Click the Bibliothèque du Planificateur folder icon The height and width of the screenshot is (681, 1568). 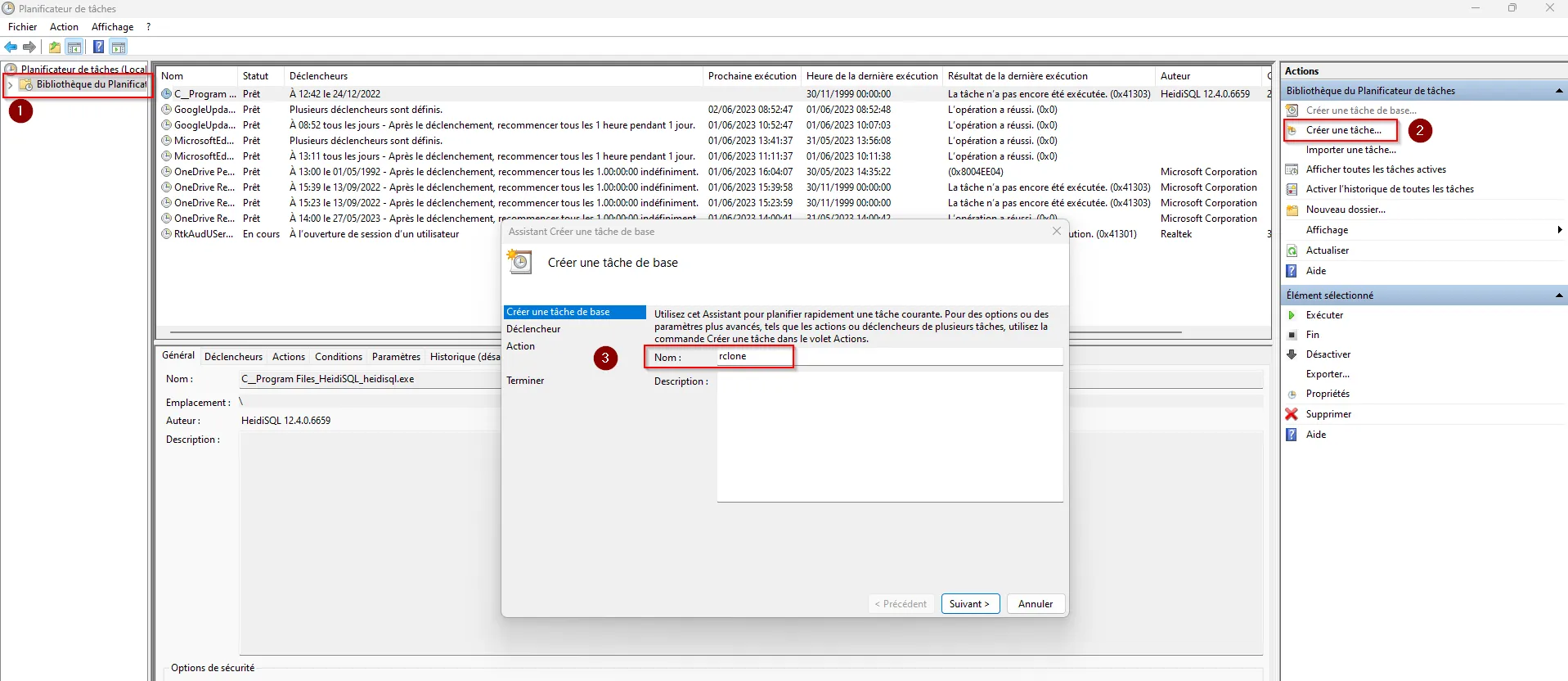pos(26,84)
